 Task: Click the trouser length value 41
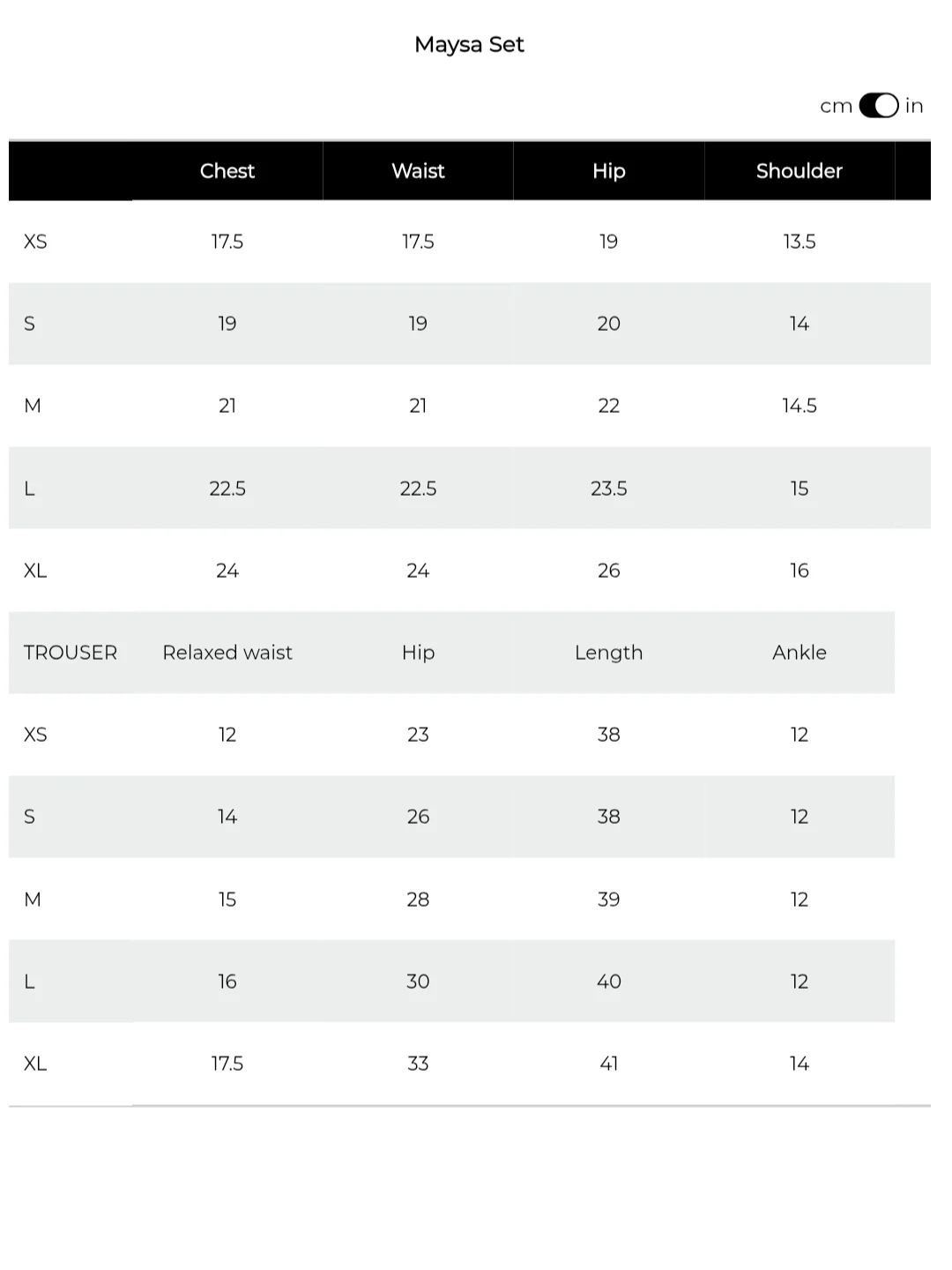coord(608,1064)
